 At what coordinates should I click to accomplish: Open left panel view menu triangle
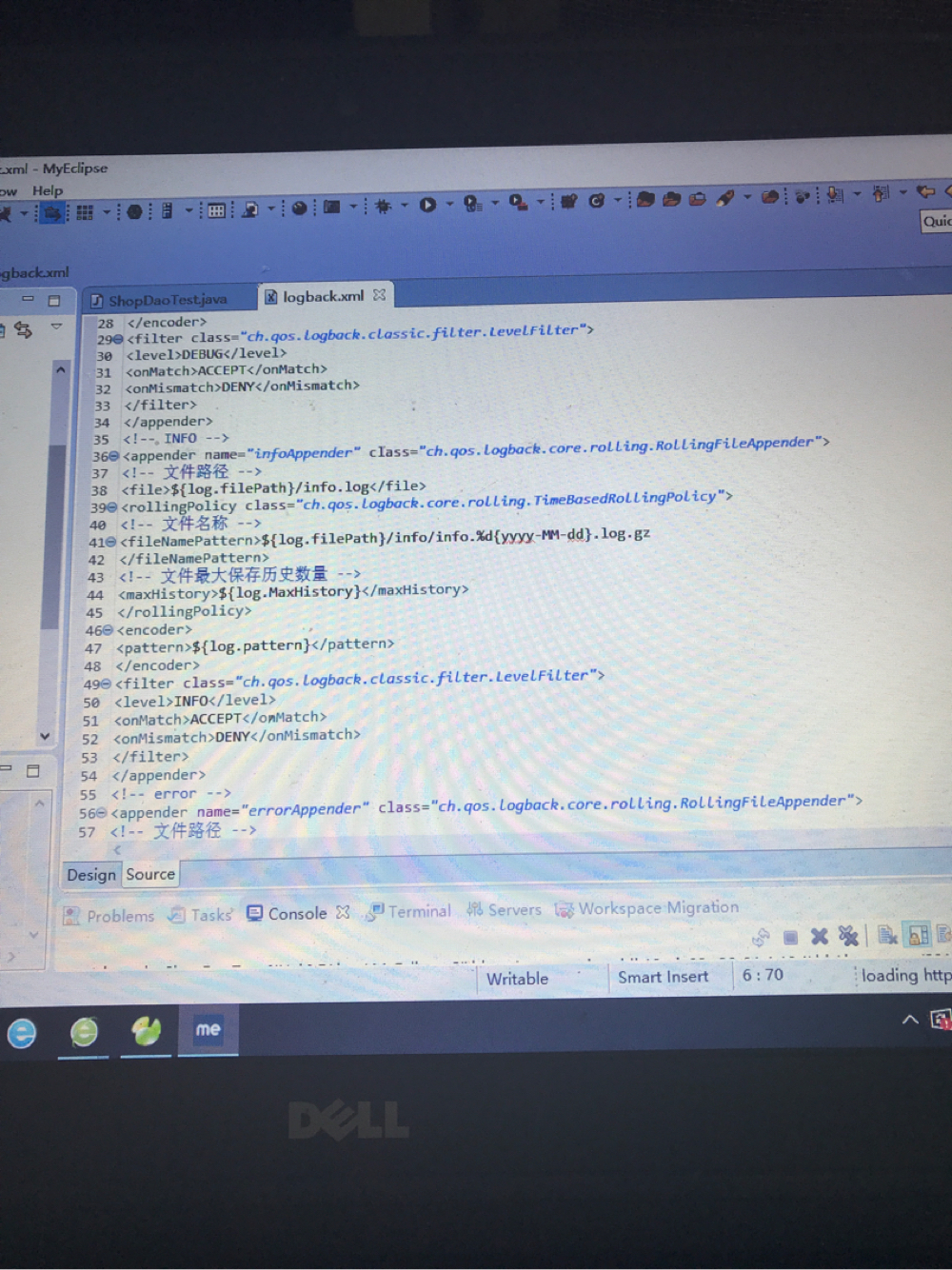(x=56, y=327)
